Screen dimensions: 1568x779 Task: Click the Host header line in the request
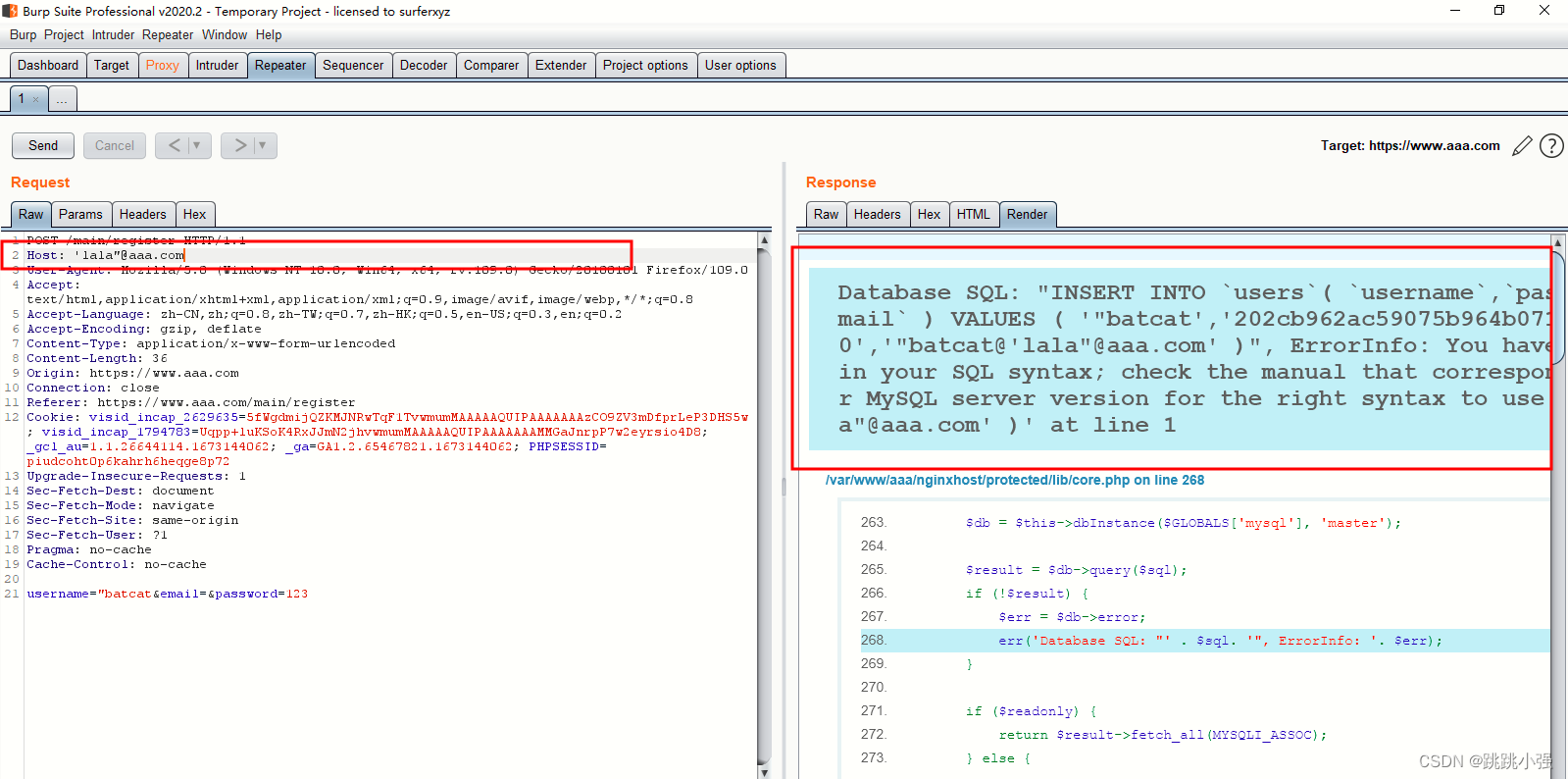click(x=106, y=255)
